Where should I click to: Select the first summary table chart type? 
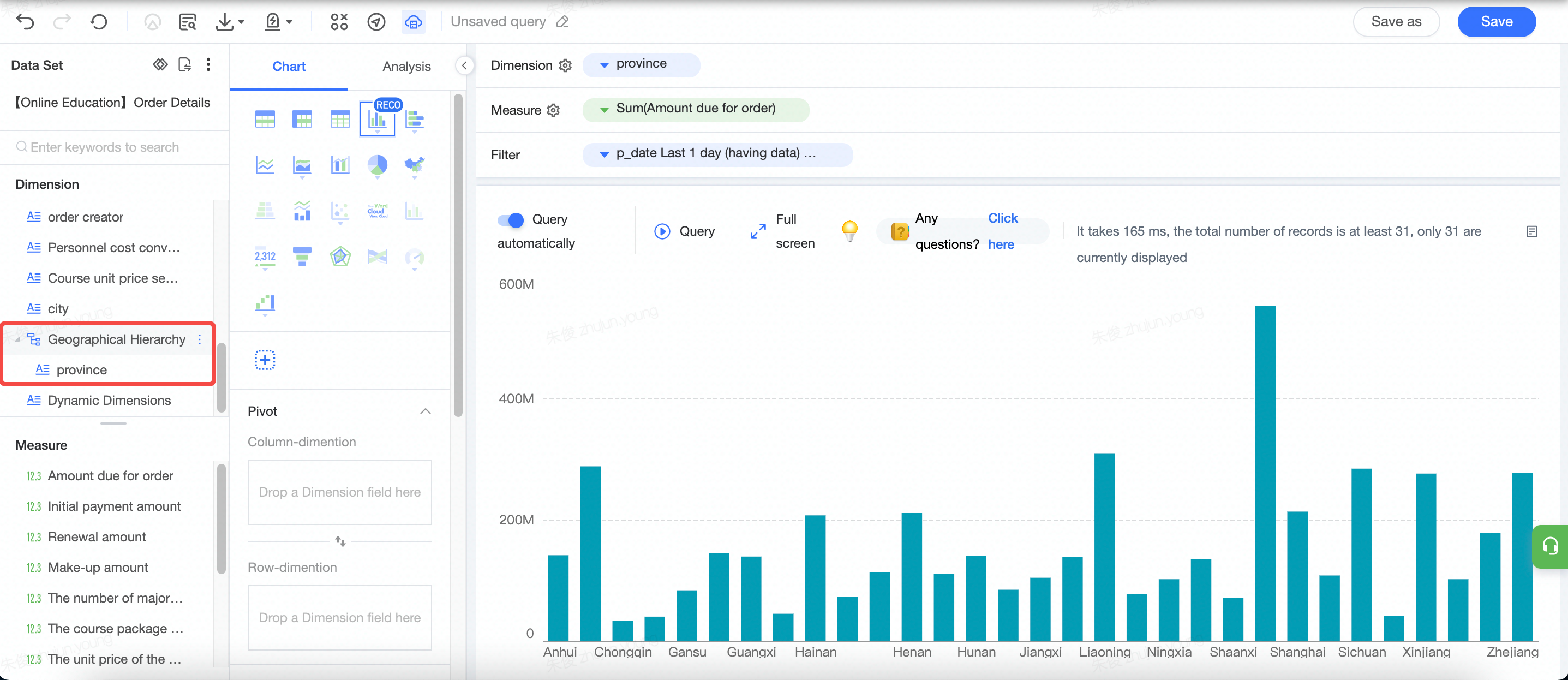click(265, 119)
